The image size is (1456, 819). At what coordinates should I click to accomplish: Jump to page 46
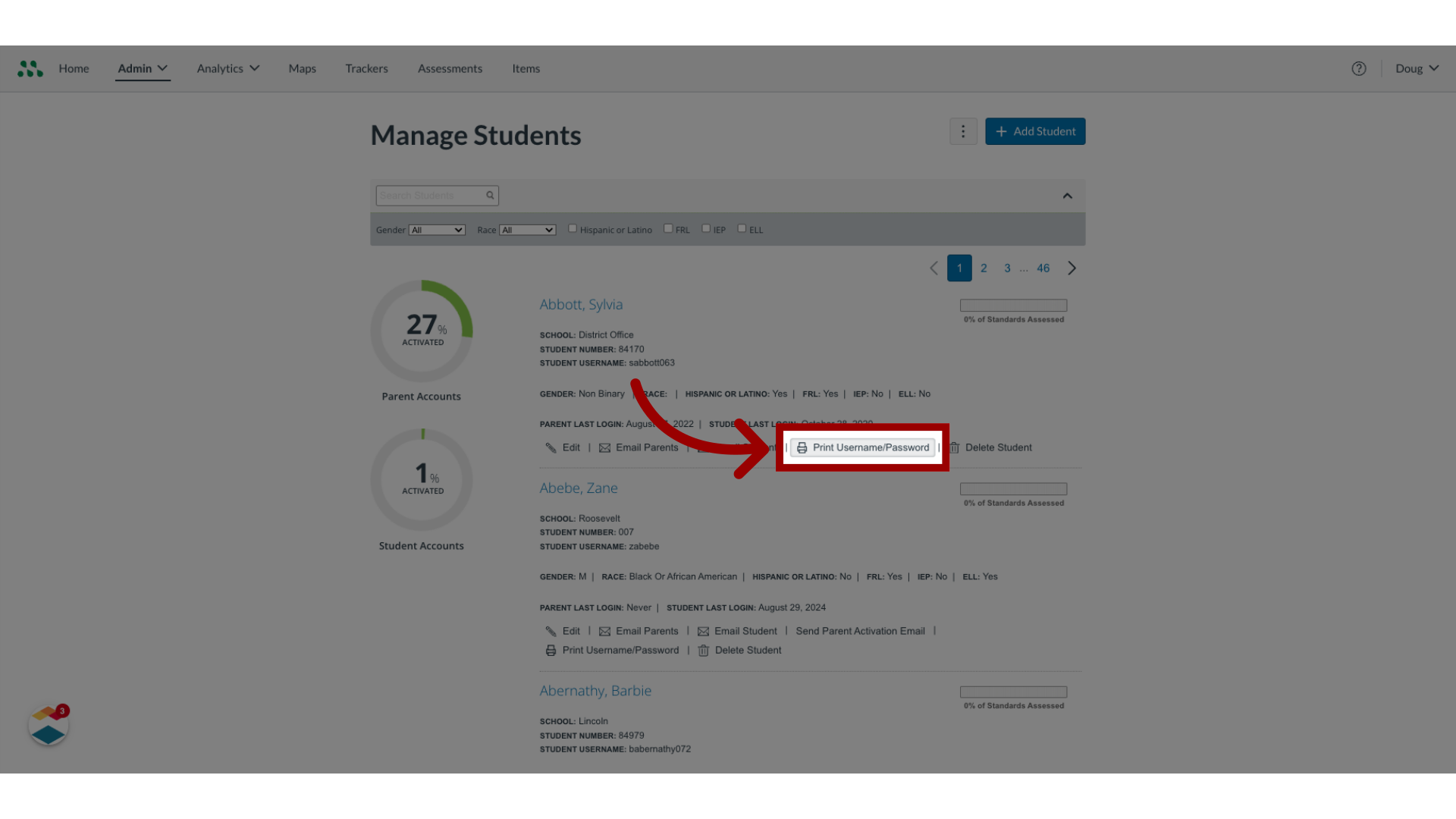tap(1043, 268)
